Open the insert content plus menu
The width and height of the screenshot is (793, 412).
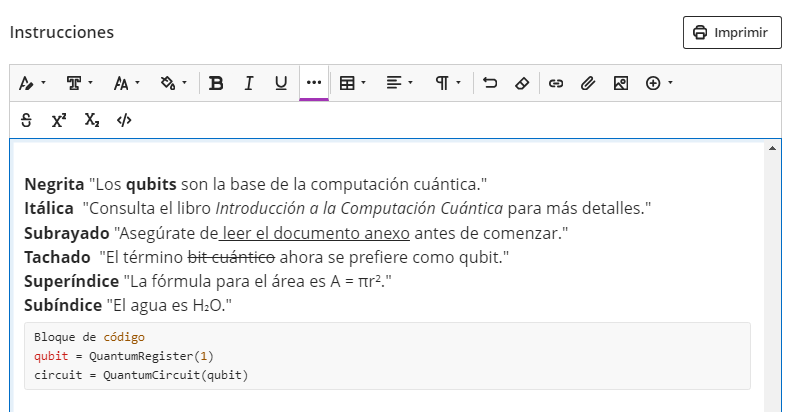[x=658, y=83]
